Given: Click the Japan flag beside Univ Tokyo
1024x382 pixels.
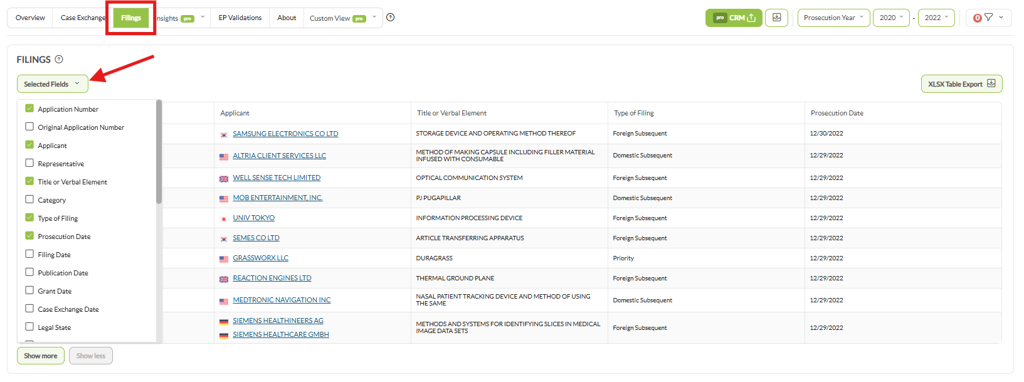Looking at the screenshot, I should [224, 218].
